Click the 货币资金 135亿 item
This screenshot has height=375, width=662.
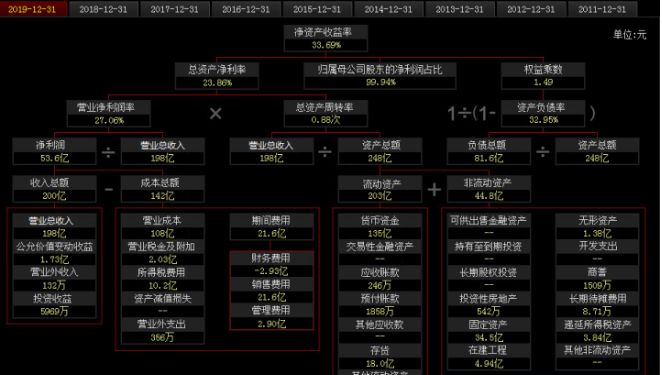(380, 226)
